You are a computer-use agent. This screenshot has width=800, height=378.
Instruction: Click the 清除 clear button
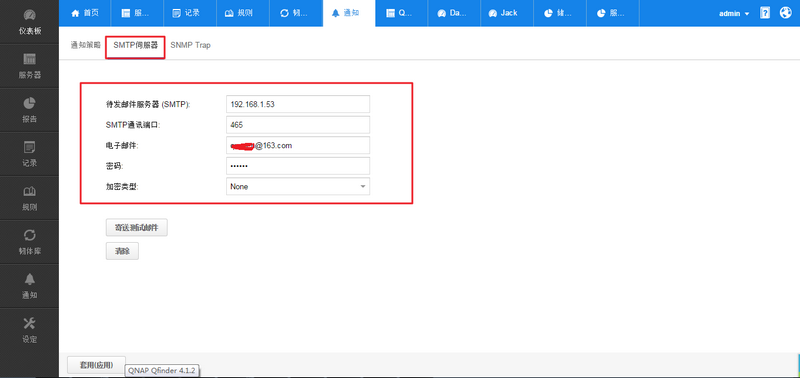pyautogui.click(x=122, y=251)
